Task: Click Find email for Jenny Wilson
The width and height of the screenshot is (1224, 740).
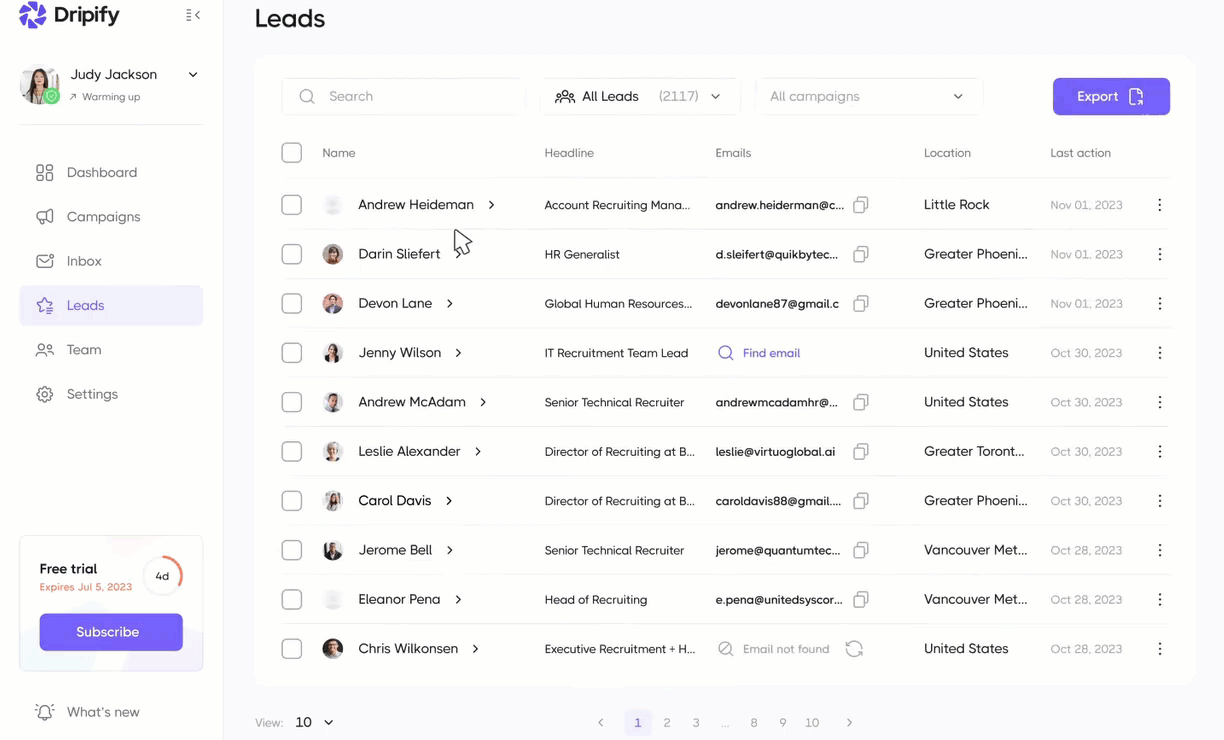Action: pyautogui.click(x=759, y=353)
